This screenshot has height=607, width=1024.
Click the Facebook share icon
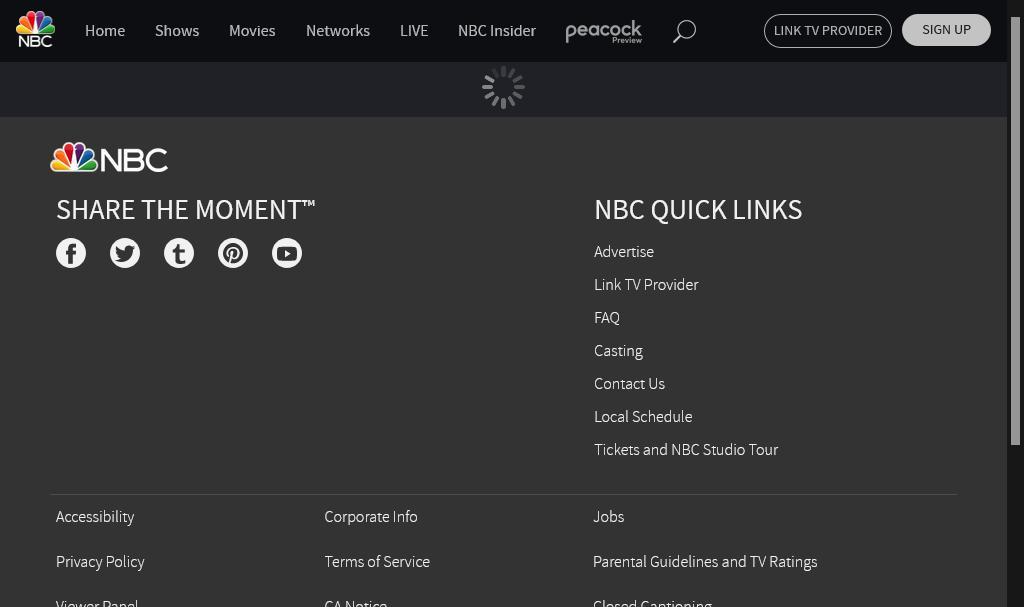(71, 253)
